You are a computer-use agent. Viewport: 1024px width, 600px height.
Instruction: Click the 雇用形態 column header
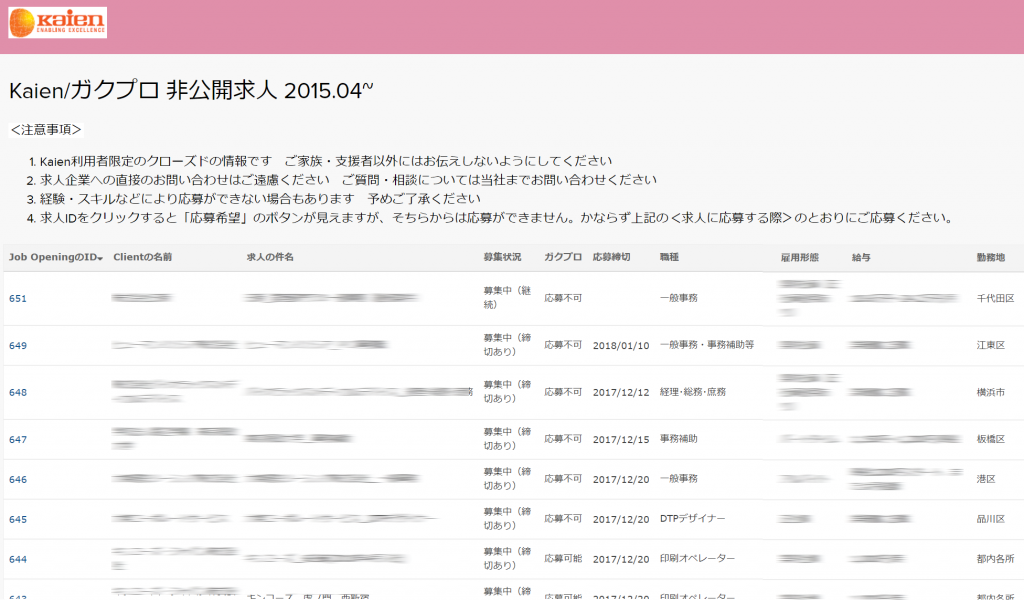[x=799, y=257]
